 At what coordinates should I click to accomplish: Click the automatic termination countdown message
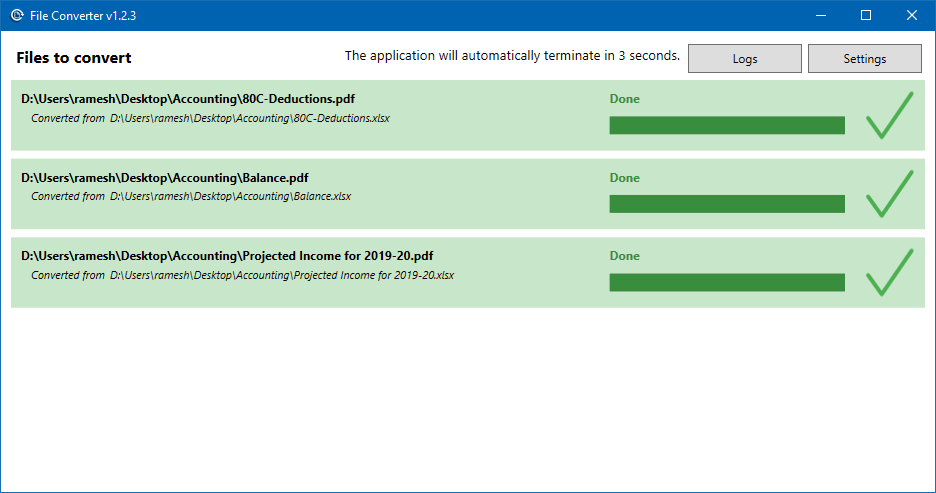(512, 56)
